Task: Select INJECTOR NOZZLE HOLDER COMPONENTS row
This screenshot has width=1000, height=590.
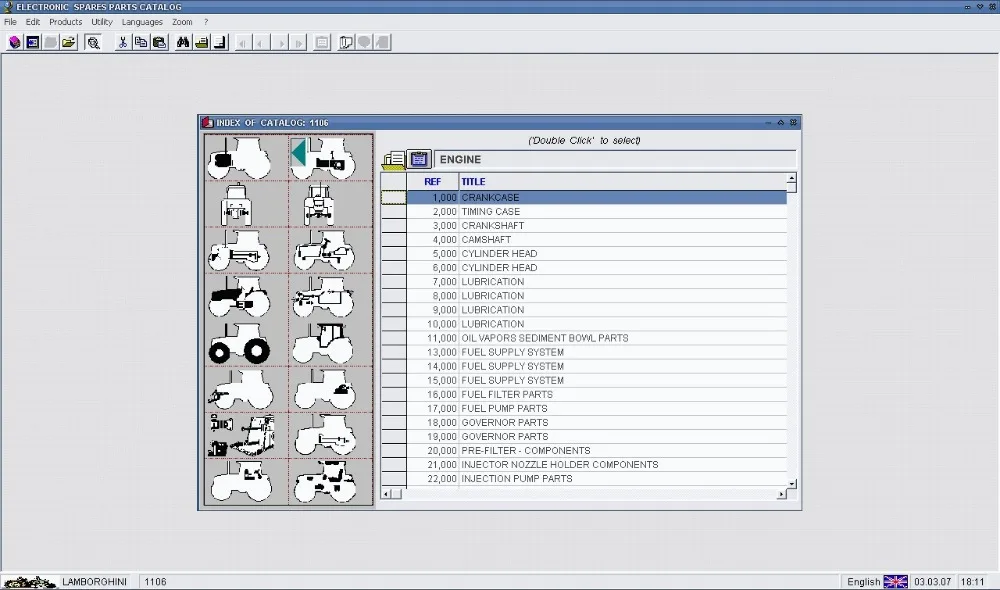Action: [x=596, y=464]
